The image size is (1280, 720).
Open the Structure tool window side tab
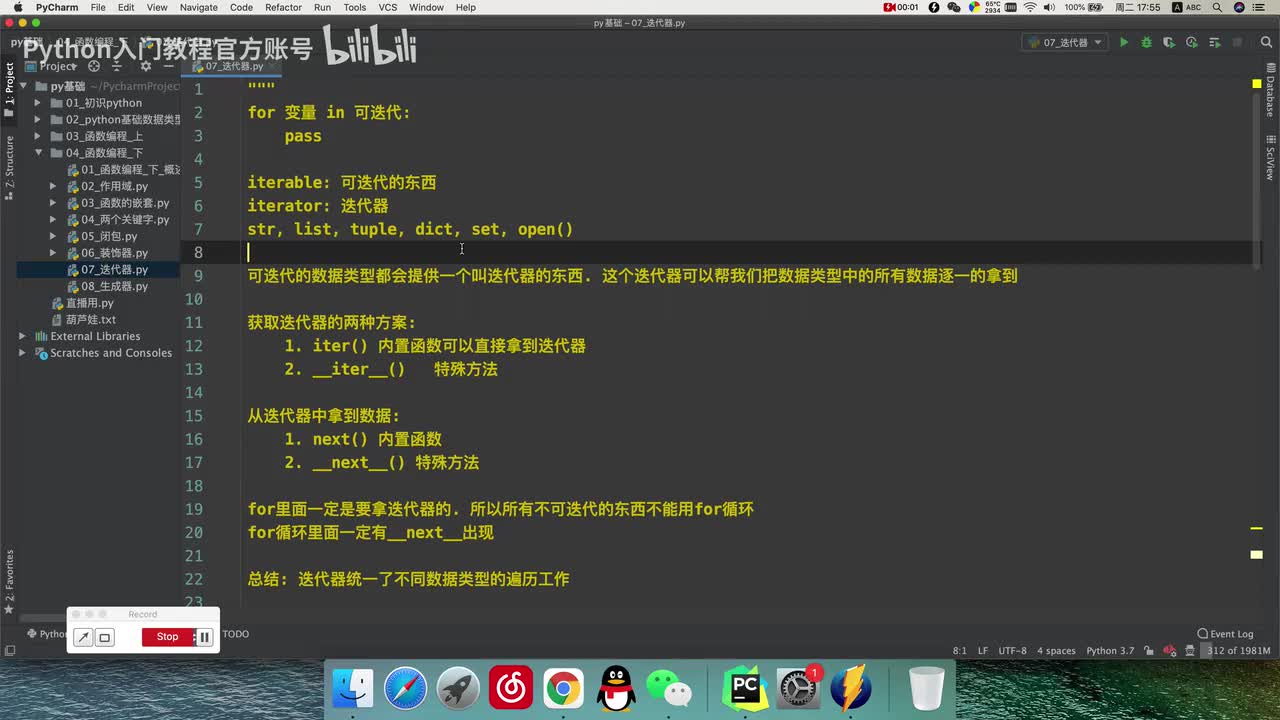click(x=9, y=166)
